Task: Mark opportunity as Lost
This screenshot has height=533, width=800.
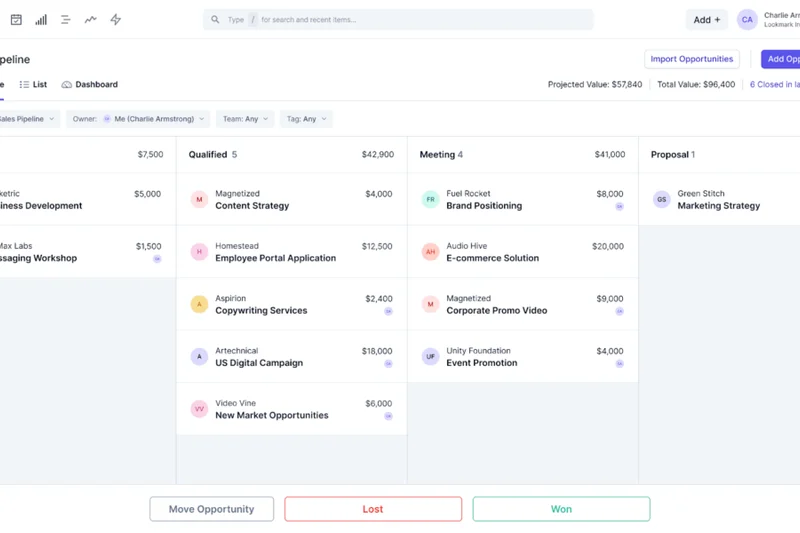Action: pyautogui.click(x=373, y=509)
